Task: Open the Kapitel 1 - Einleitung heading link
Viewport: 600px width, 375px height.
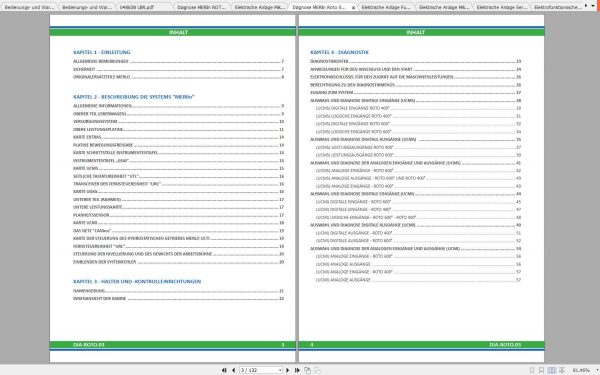Action: point(102,52)
